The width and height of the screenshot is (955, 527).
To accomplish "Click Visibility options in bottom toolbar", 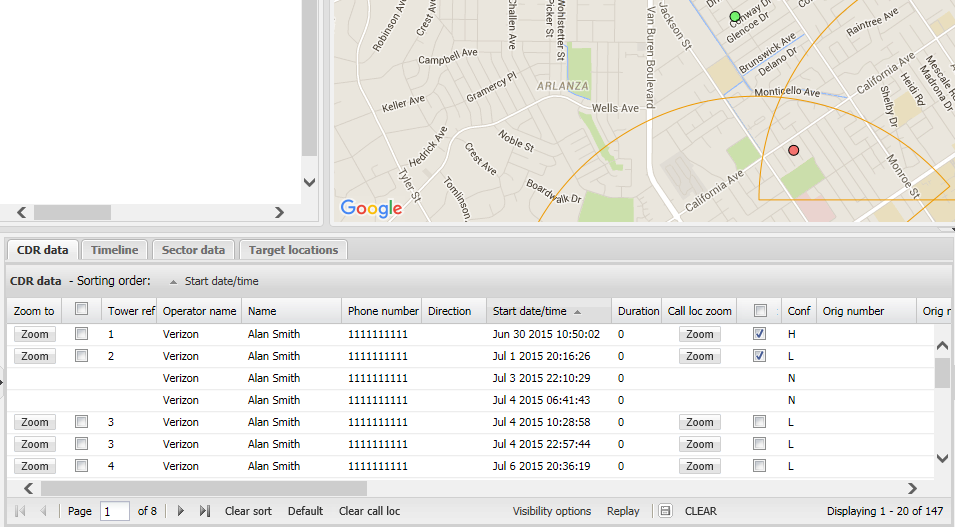I will (x=551, y=511).
